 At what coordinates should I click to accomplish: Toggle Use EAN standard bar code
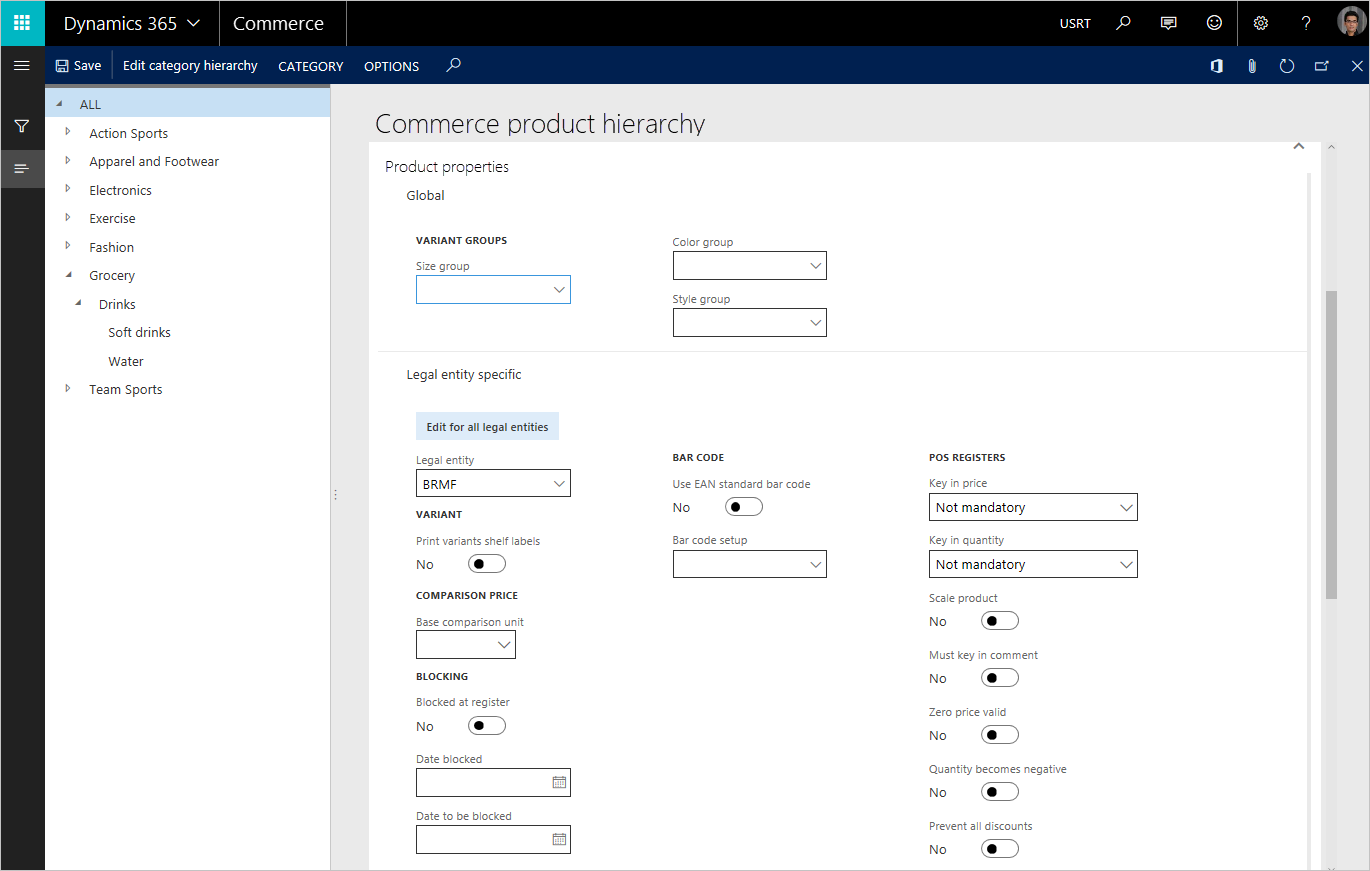click(743, 506)
